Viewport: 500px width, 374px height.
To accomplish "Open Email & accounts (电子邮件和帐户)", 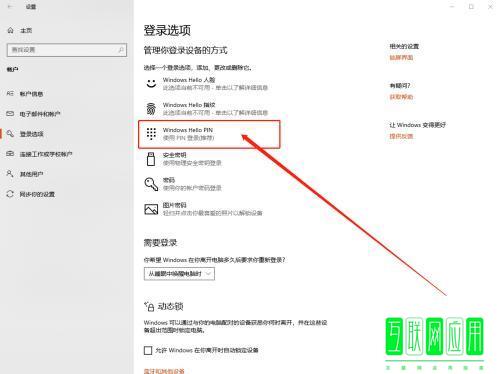I will pos(40,114).
